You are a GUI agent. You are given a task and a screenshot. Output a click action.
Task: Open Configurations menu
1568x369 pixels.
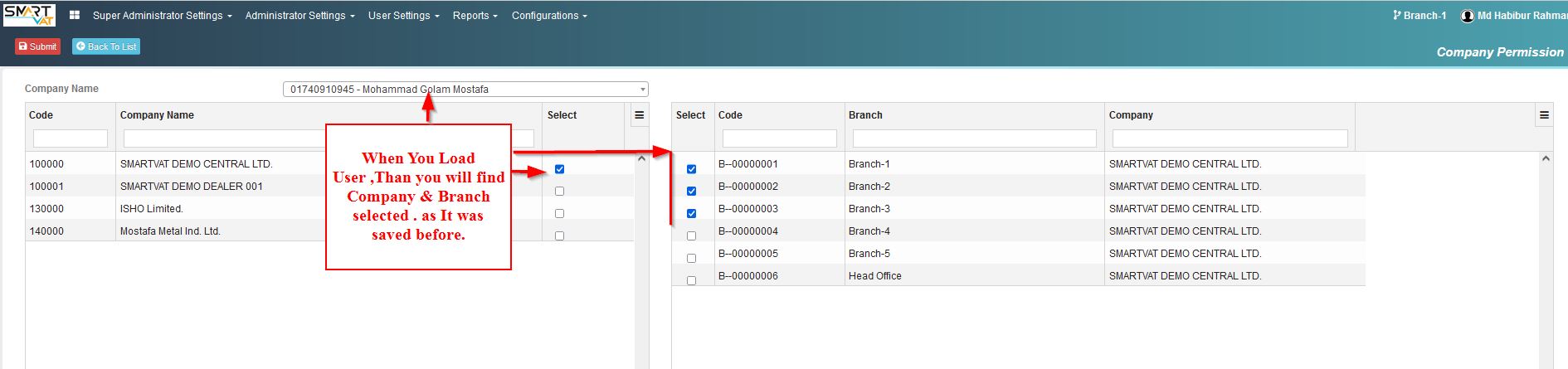pyautogui.click(x=549, y=16)
